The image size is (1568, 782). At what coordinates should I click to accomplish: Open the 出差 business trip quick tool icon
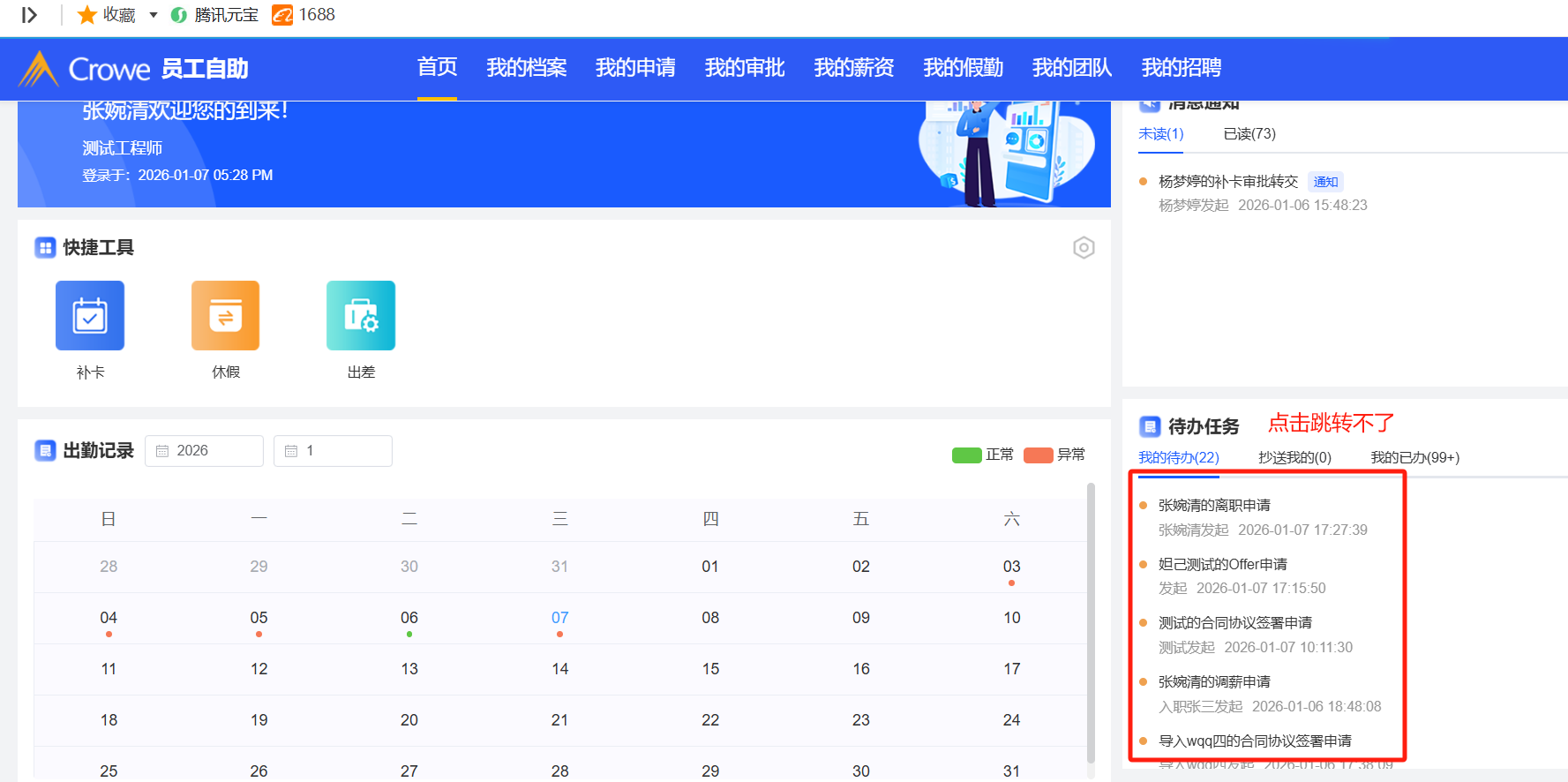pyautogui.click(x=361, y=315)
